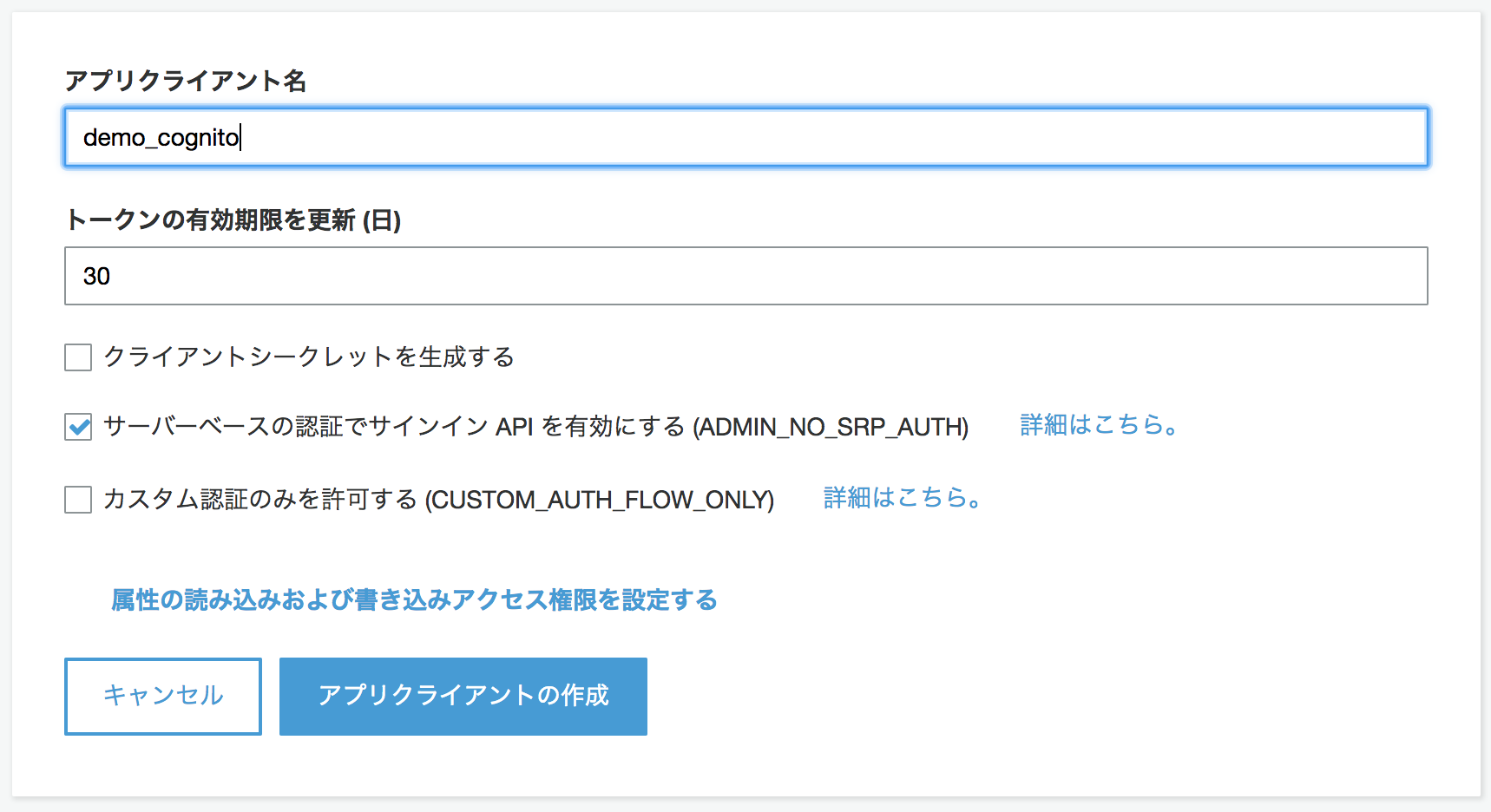The width and height of the screenshot is (1491, 812).
Task: Click the アプリクライアント名 field label
Action: 186,82
